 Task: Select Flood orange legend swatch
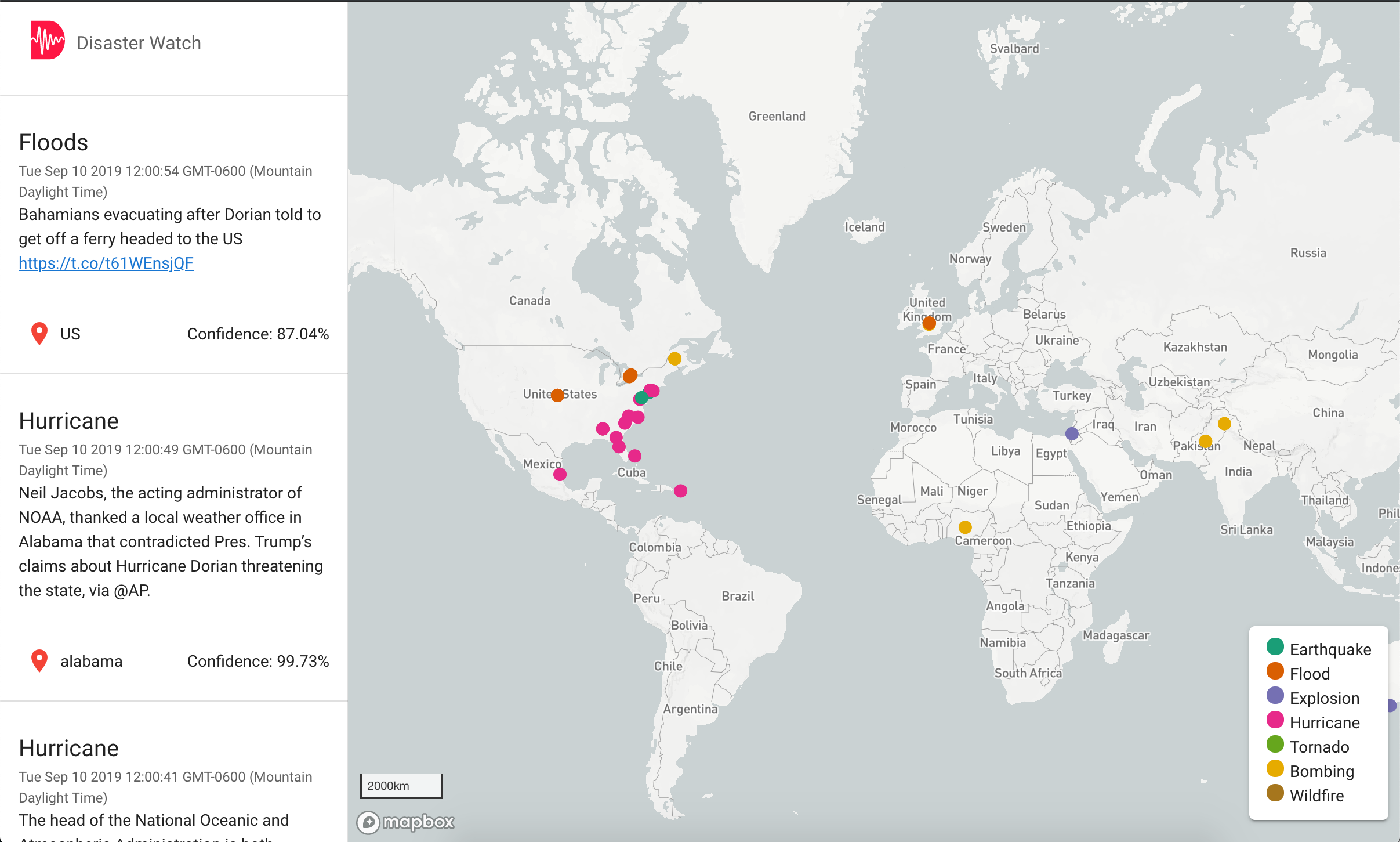[x=1275, y=671]
